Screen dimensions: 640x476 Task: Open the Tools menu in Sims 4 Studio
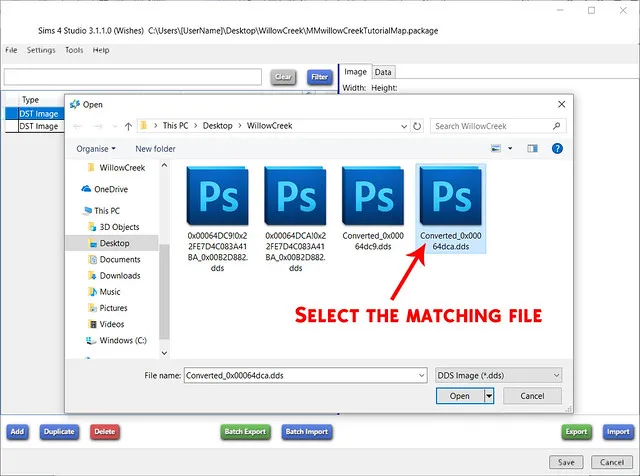[x=74, y=50]
